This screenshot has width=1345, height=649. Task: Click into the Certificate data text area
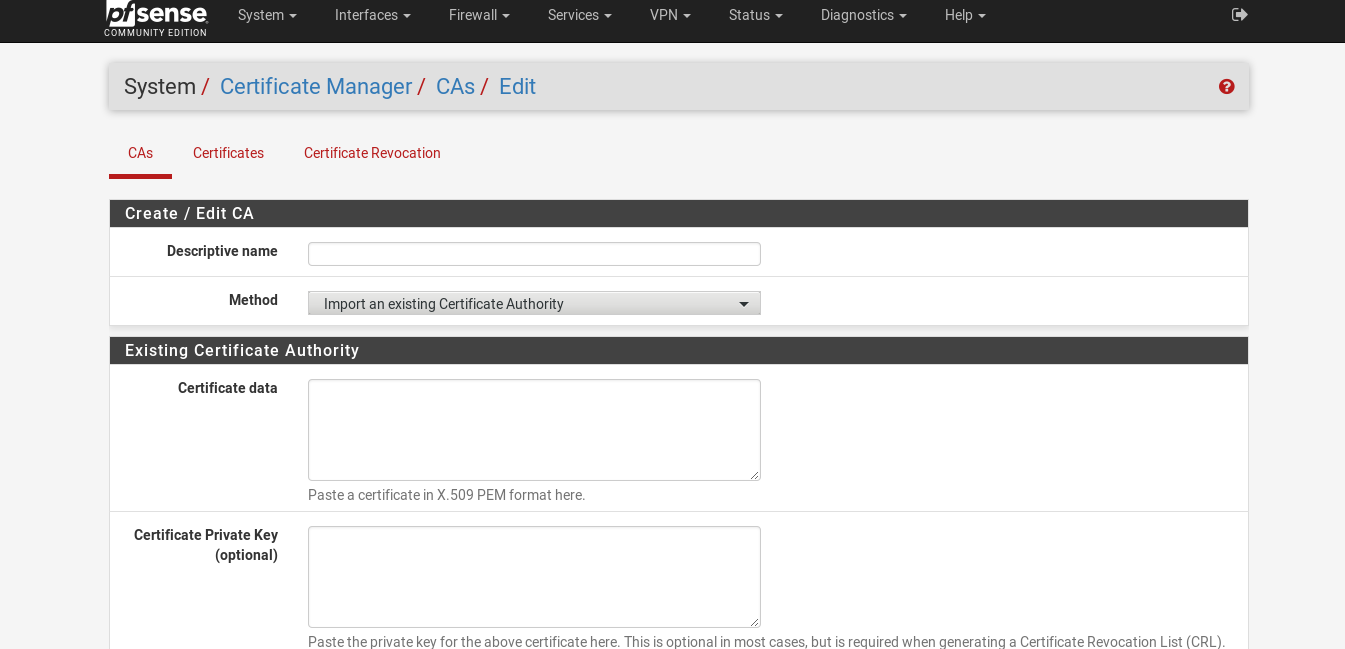coord(534,430)
